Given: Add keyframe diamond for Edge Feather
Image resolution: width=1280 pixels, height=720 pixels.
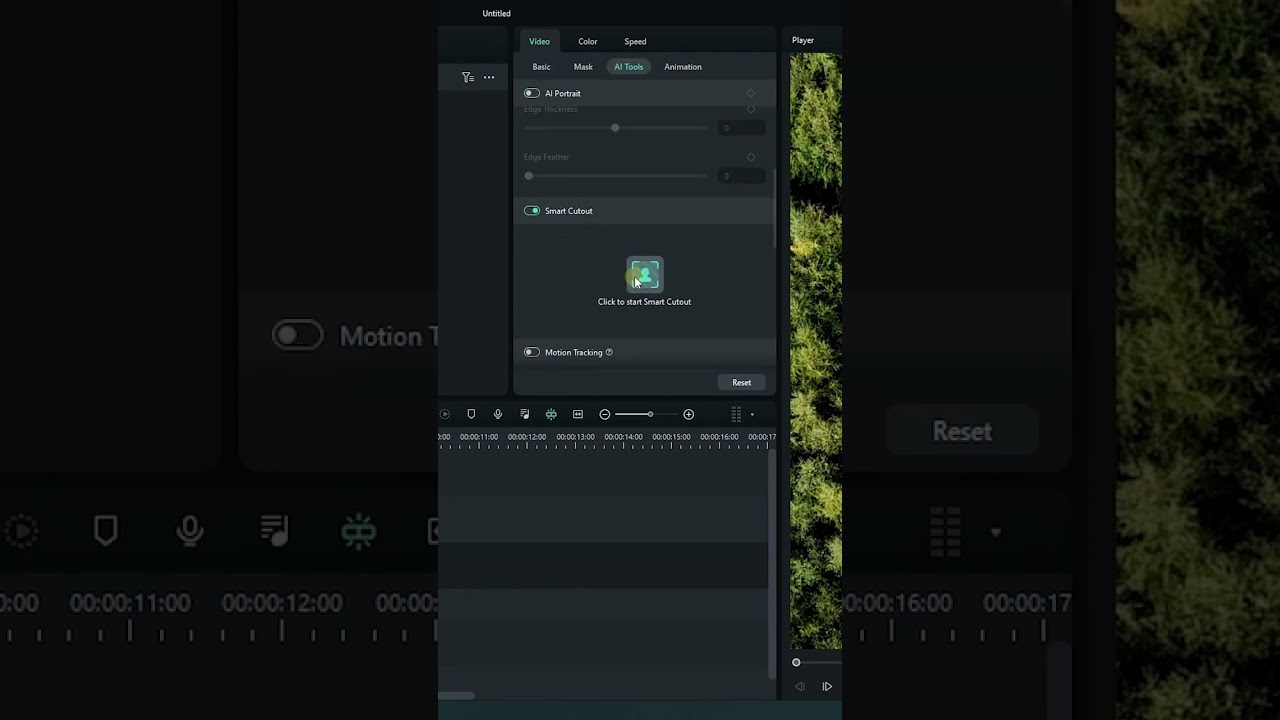Looking at the screenshot, I should (751, 157).
